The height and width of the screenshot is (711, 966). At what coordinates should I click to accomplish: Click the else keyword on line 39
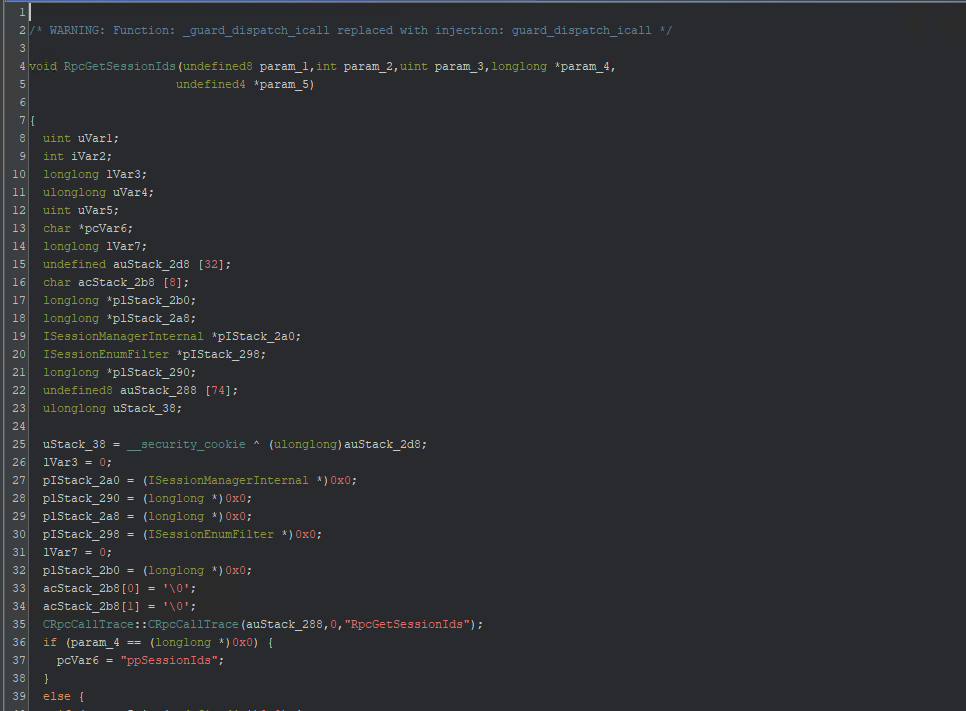point(57,696)
